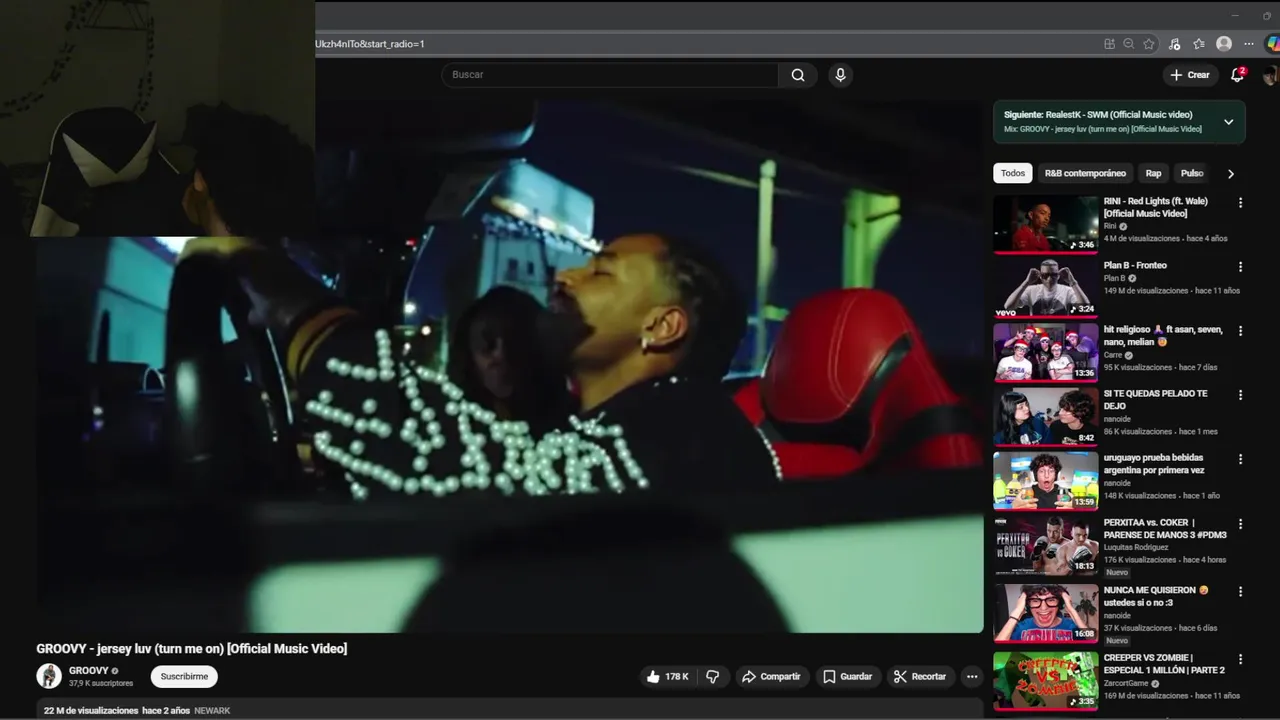The image size is (1280, 720).
Task: Click into the Buscar search field
Action: pyautogui.click(x=610, y=75)
